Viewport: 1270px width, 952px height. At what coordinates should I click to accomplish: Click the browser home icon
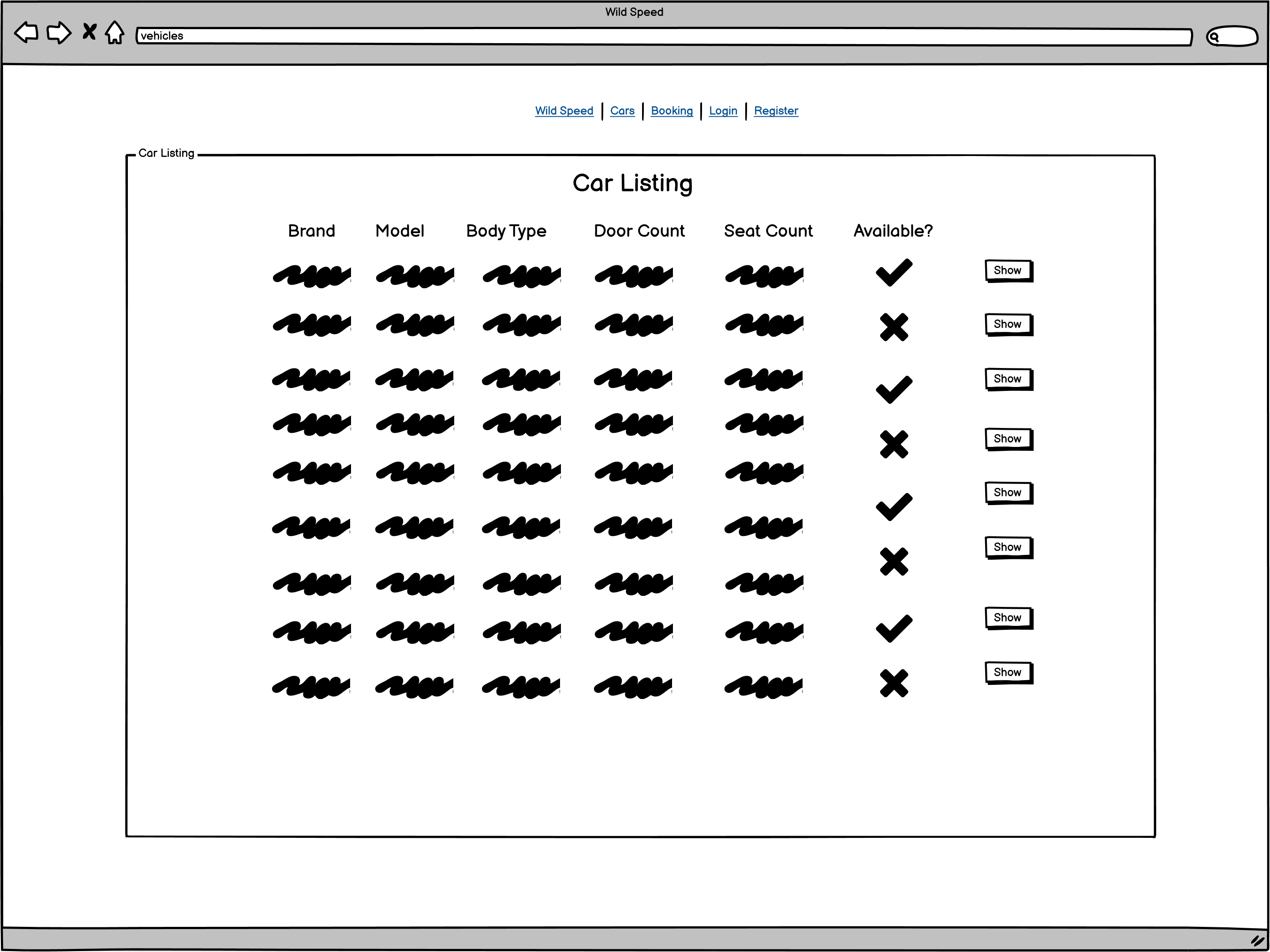[115, 32]
